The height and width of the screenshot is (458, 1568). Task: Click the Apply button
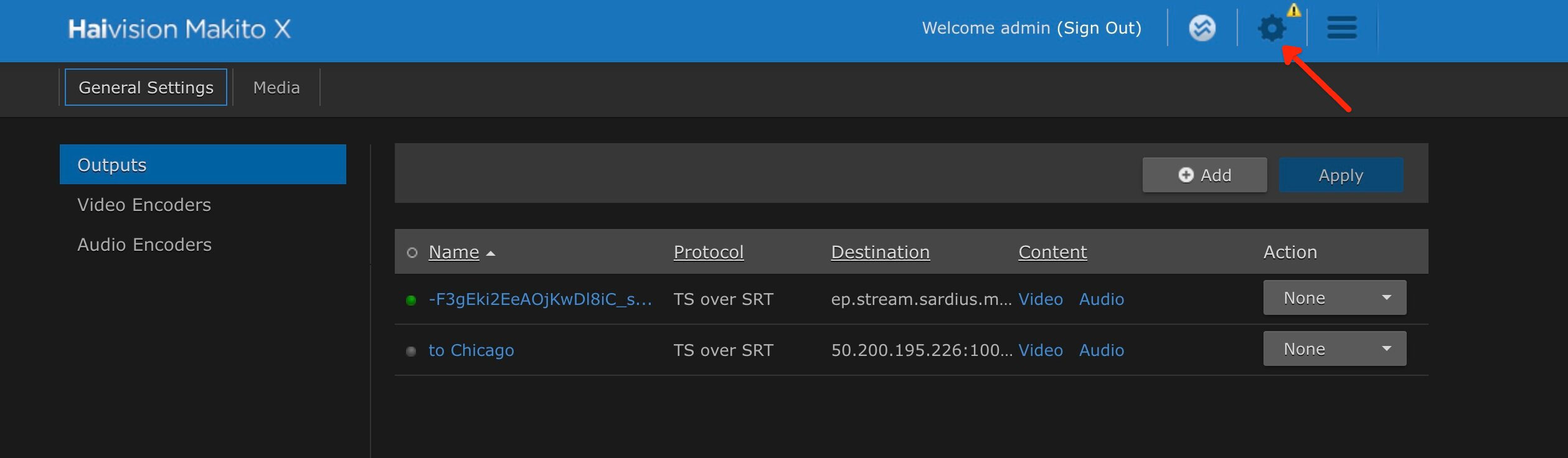[x=1341, y=175]
